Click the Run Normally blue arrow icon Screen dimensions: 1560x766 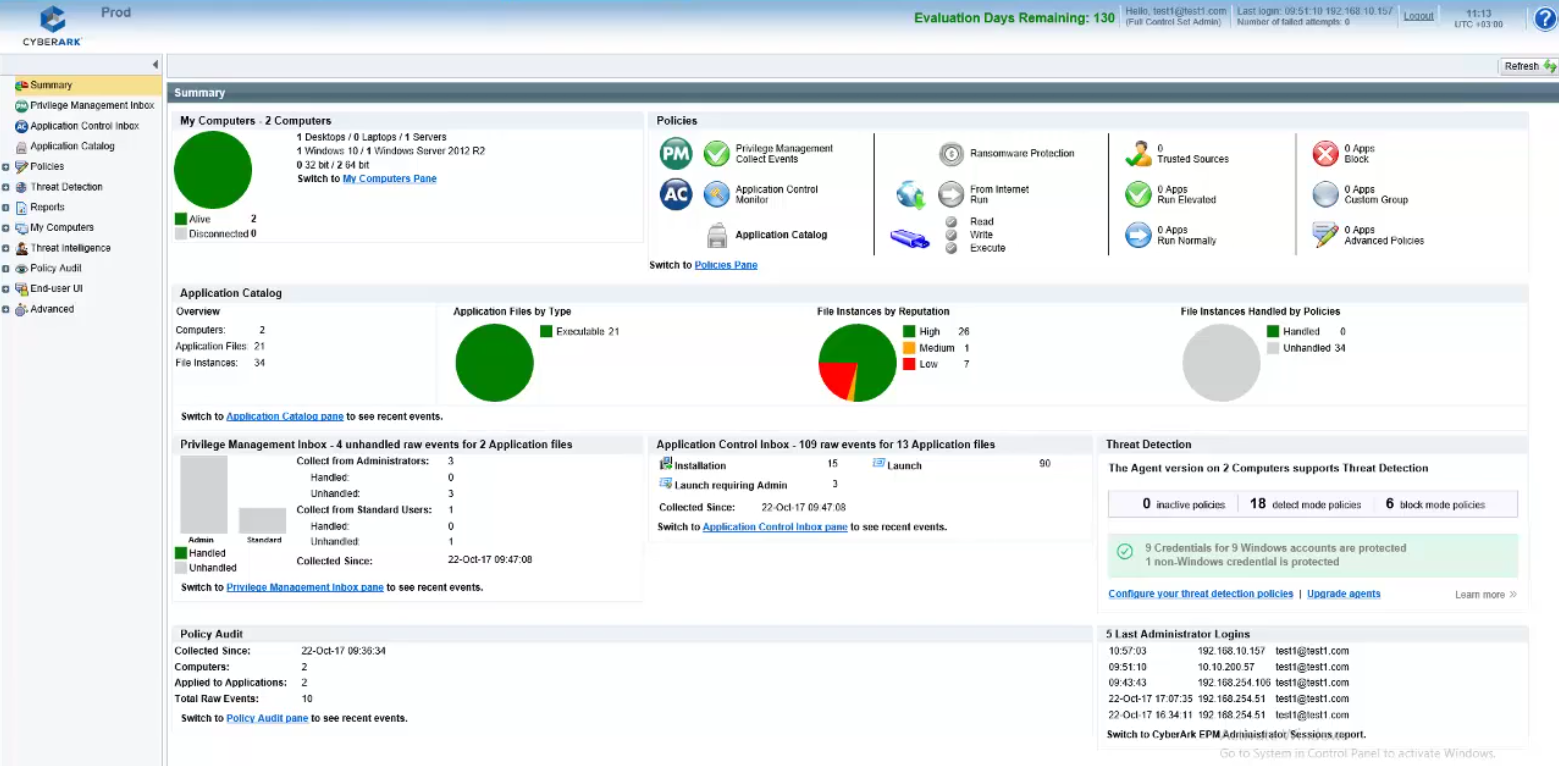[x=1138, y=235]
